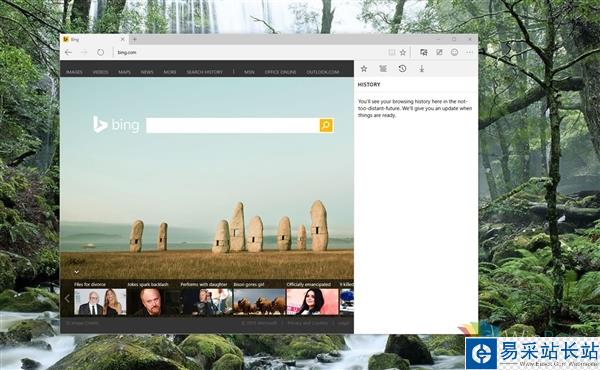Show Downloads in the hub panel
Screen dimensions: 600x370
coord(421,68)
